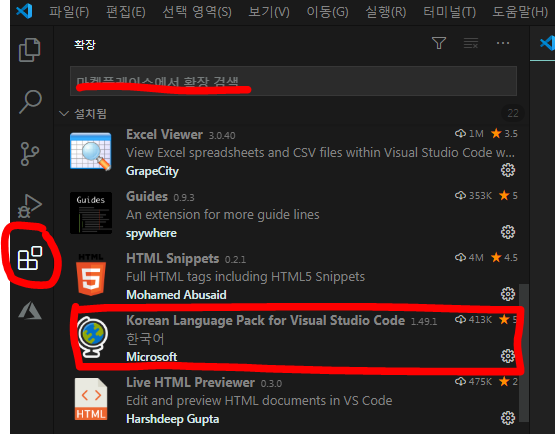
Task: Open Source Control view
Action: click(x=30, y=154)
